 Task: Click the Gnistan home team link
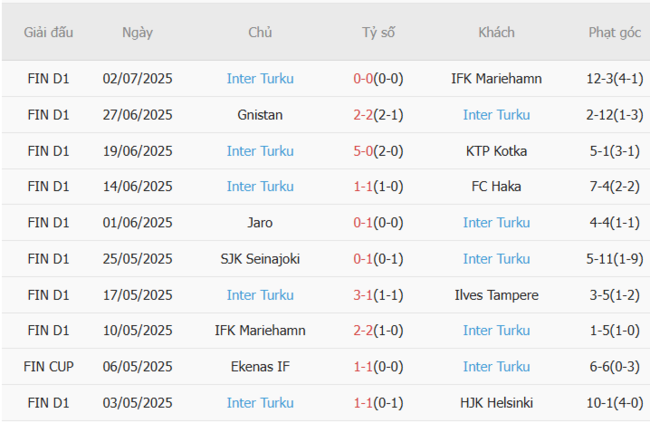(x=260, y=115)
